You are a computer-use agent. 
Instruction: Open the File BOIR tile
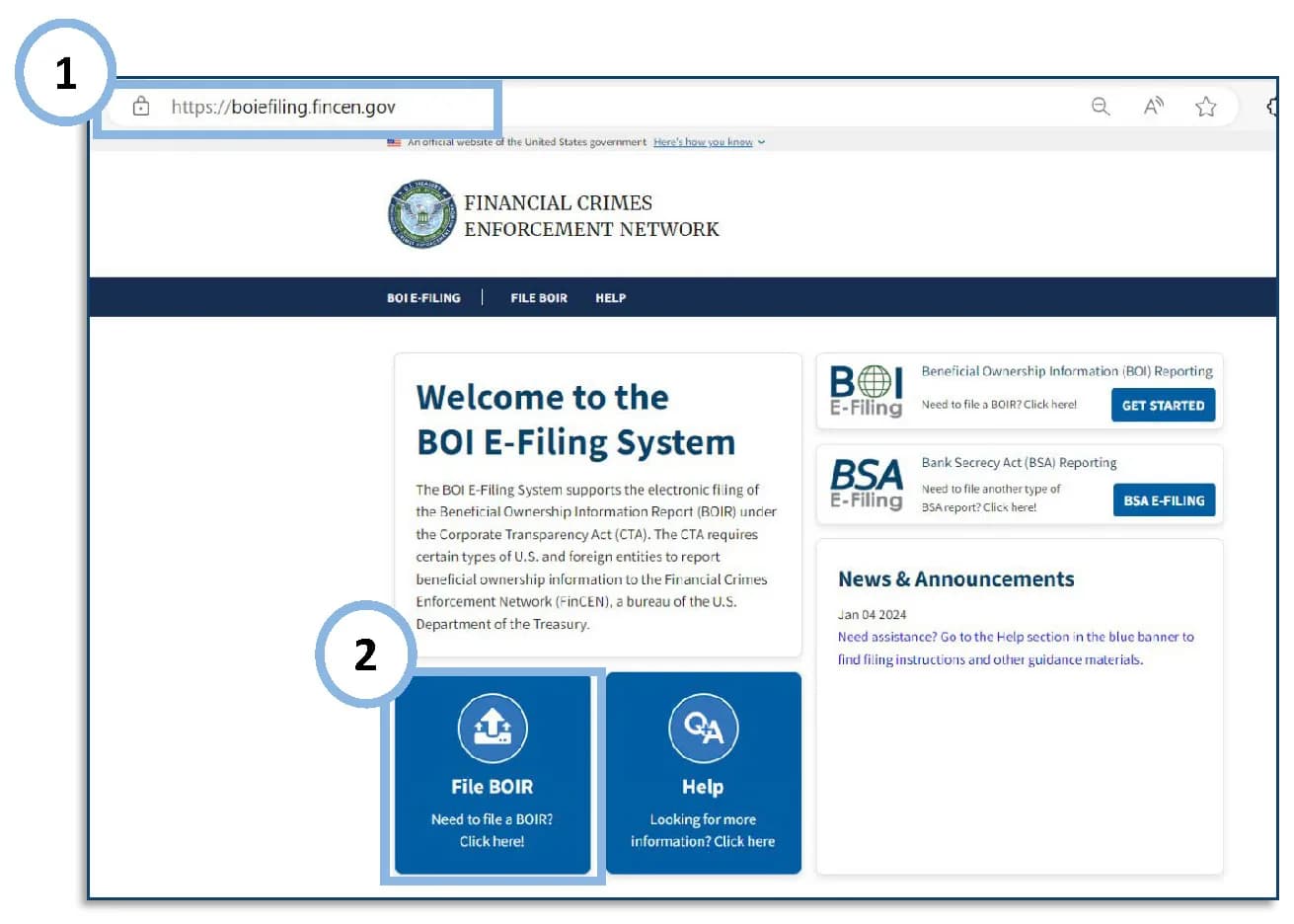(x=493, y=776)
